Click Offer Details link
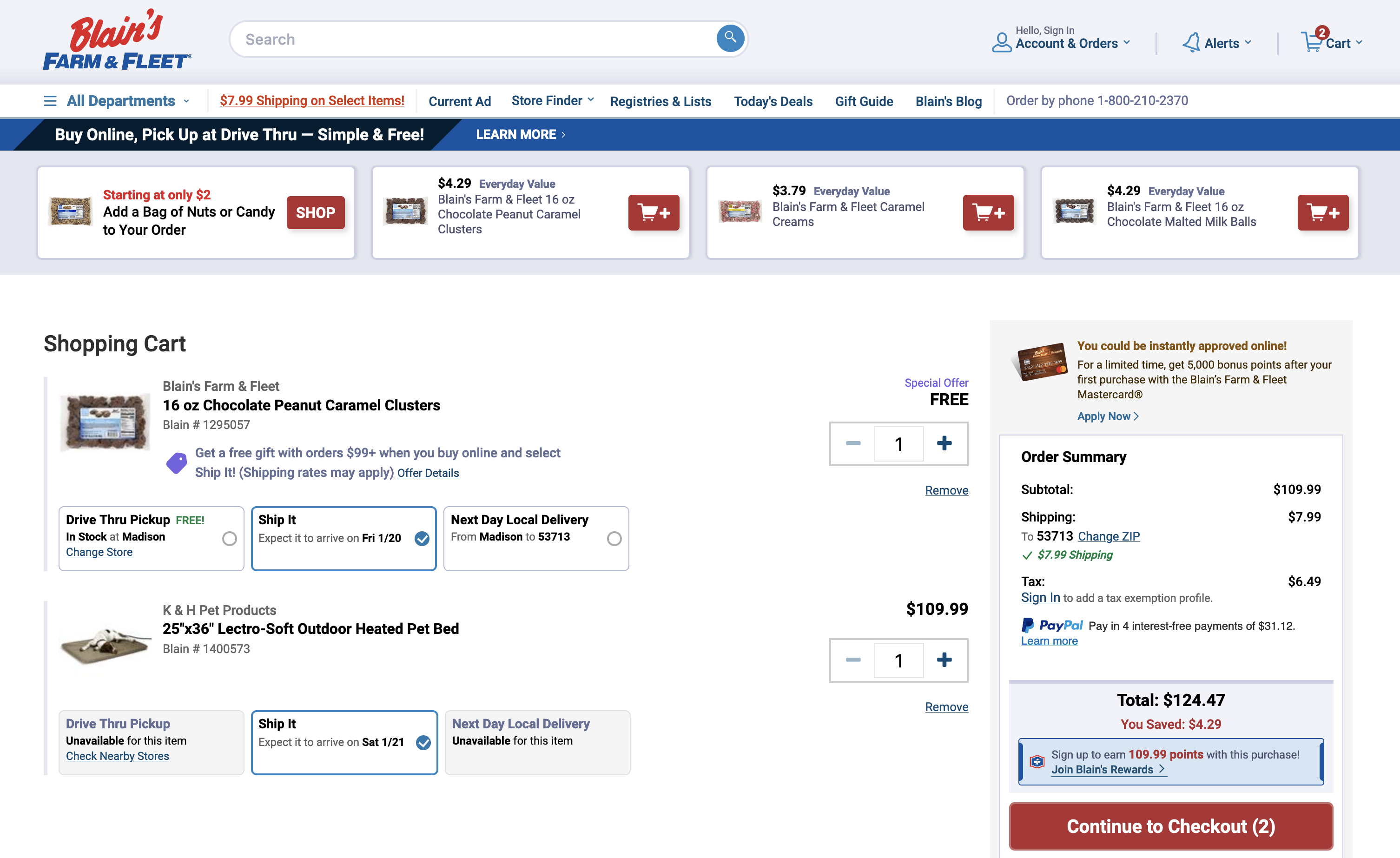The image size is (1400, 858). 428,473
